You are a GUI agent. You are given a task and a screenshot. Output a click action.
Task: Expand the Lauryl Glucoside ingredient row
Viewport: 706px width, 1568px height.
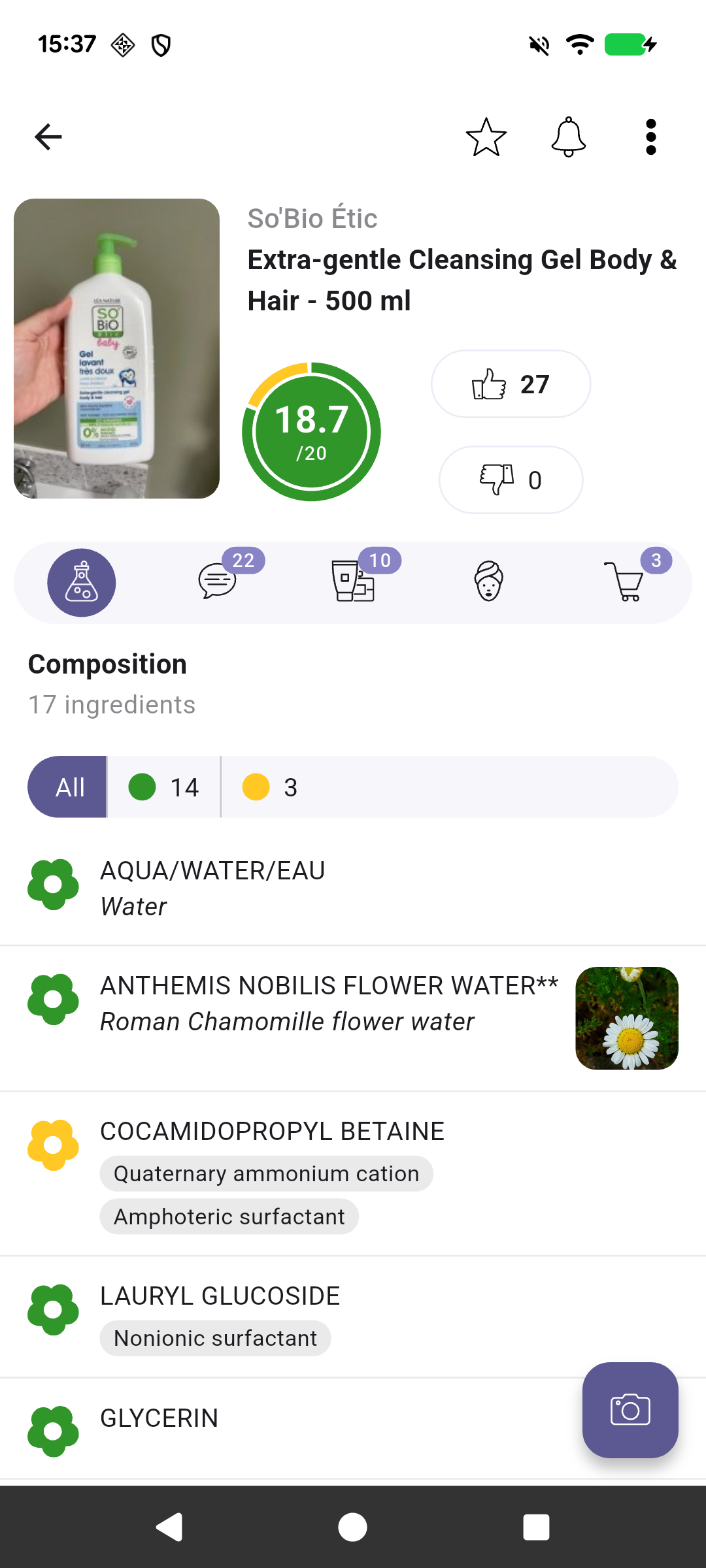(x=220, y=1296)
